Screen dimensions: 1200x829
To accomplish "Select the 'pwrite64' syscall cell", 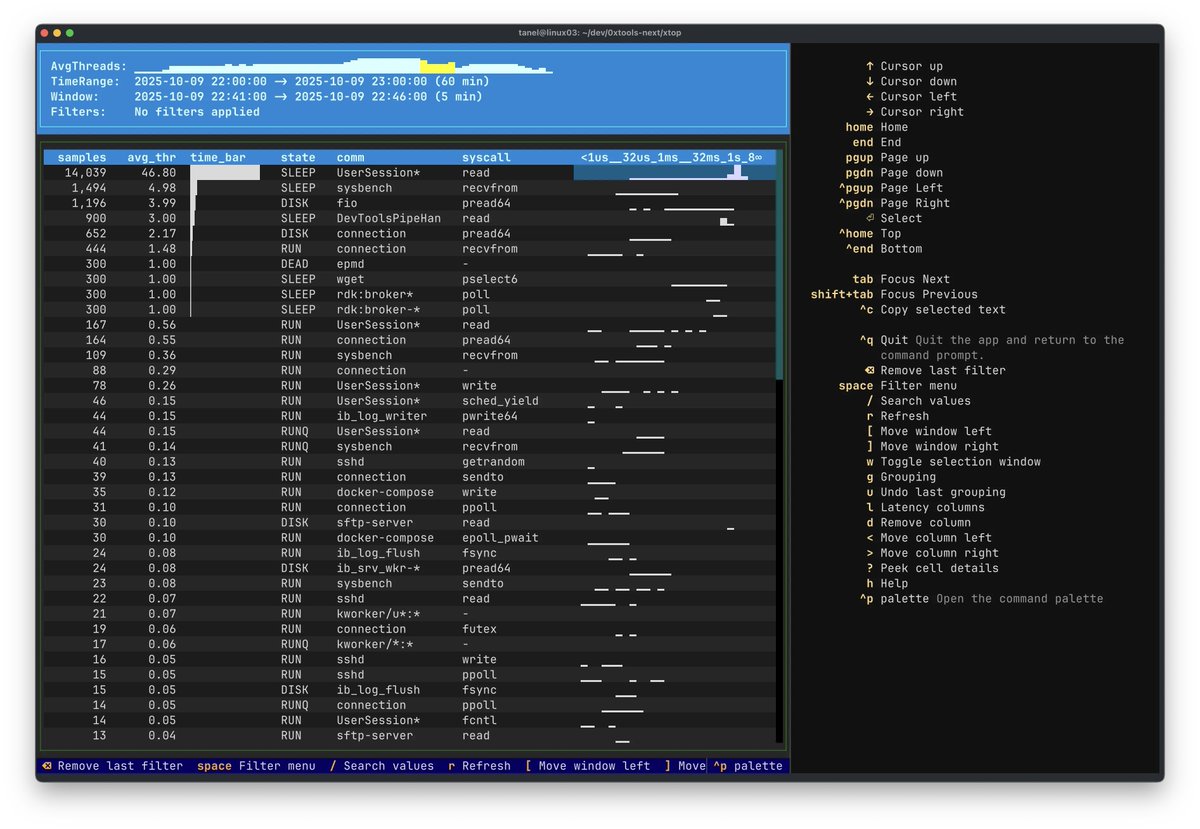I will tap(490, 416).
